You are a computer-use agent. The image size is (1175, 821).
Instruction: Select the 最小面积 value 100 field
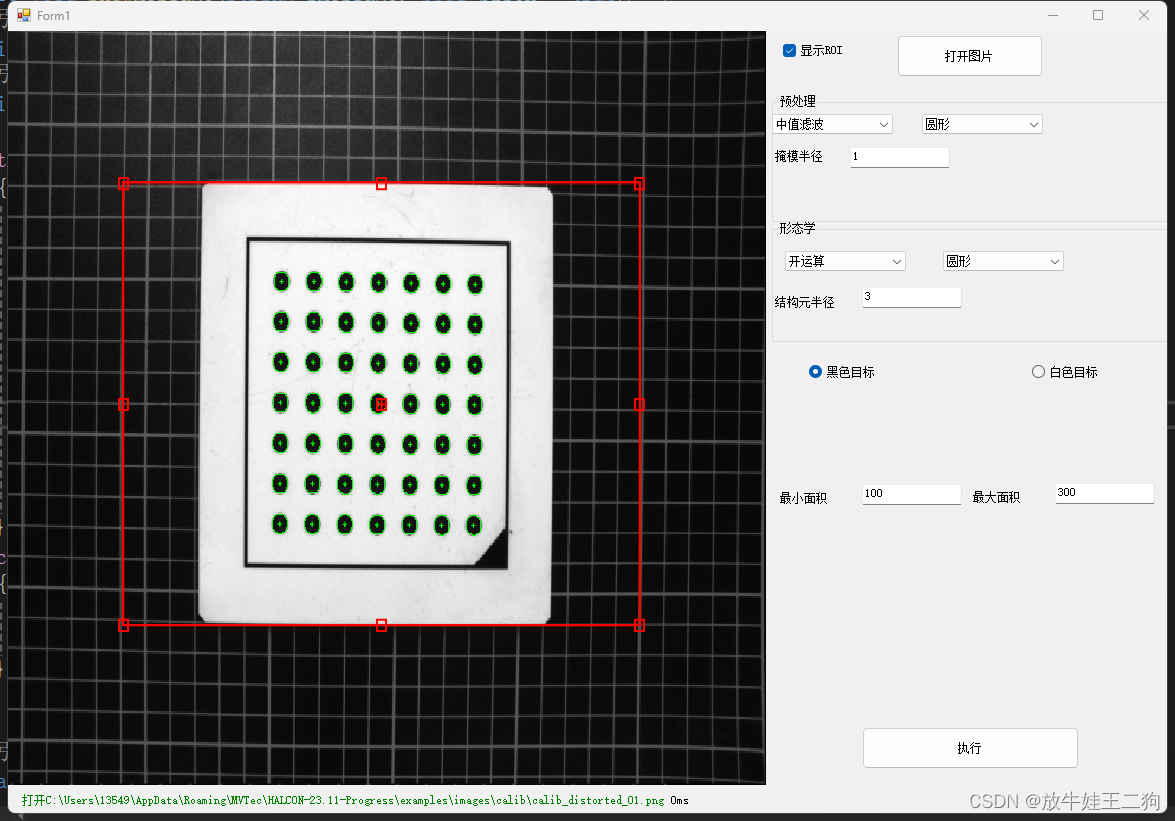tap(911, 493)
